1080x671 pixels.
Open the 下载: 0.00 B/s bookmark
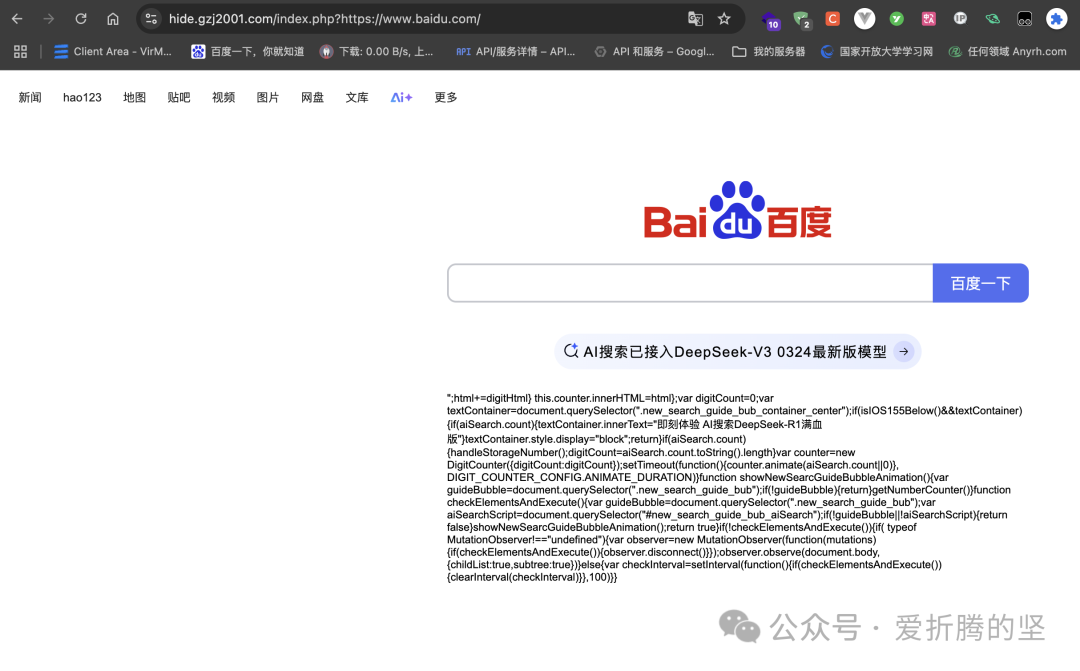click(377, 52)
